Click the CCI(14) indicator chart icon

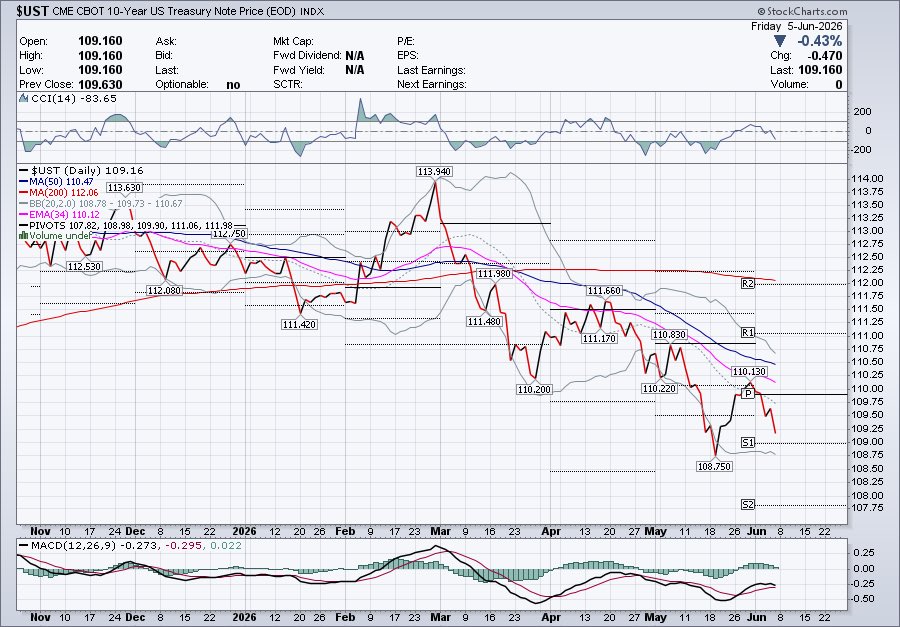(24, 98)
